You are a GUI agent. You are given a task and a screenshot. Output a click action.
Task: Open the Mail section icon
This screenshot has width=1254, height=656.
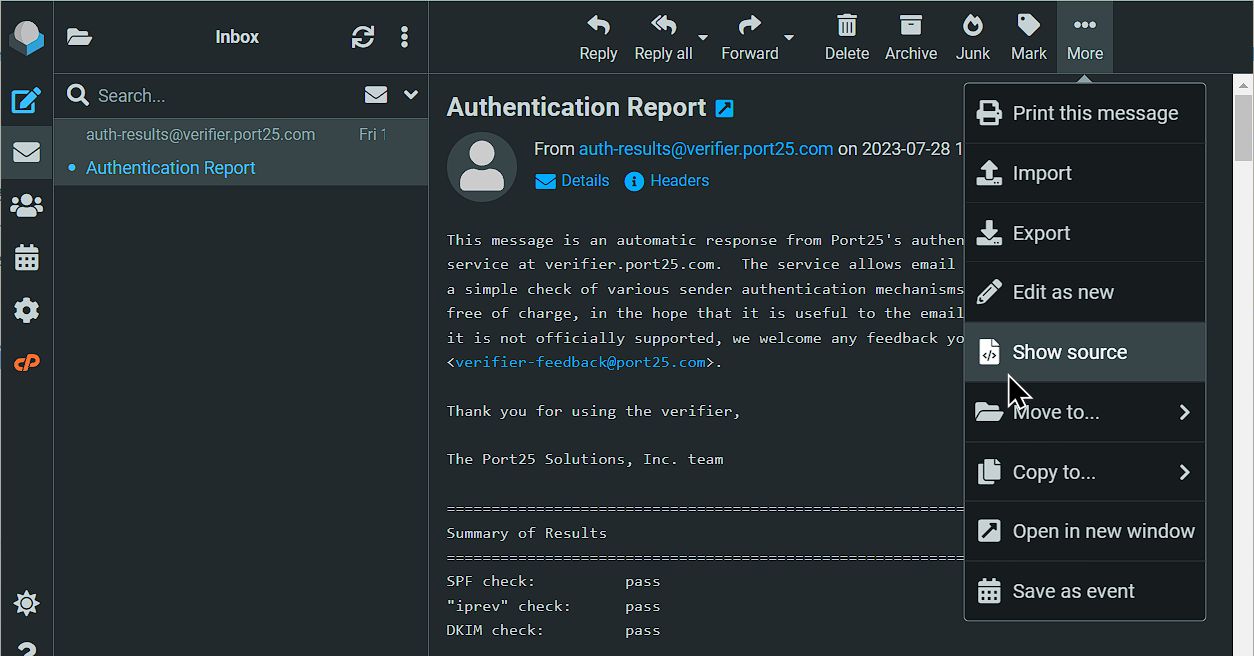[26, 152]
